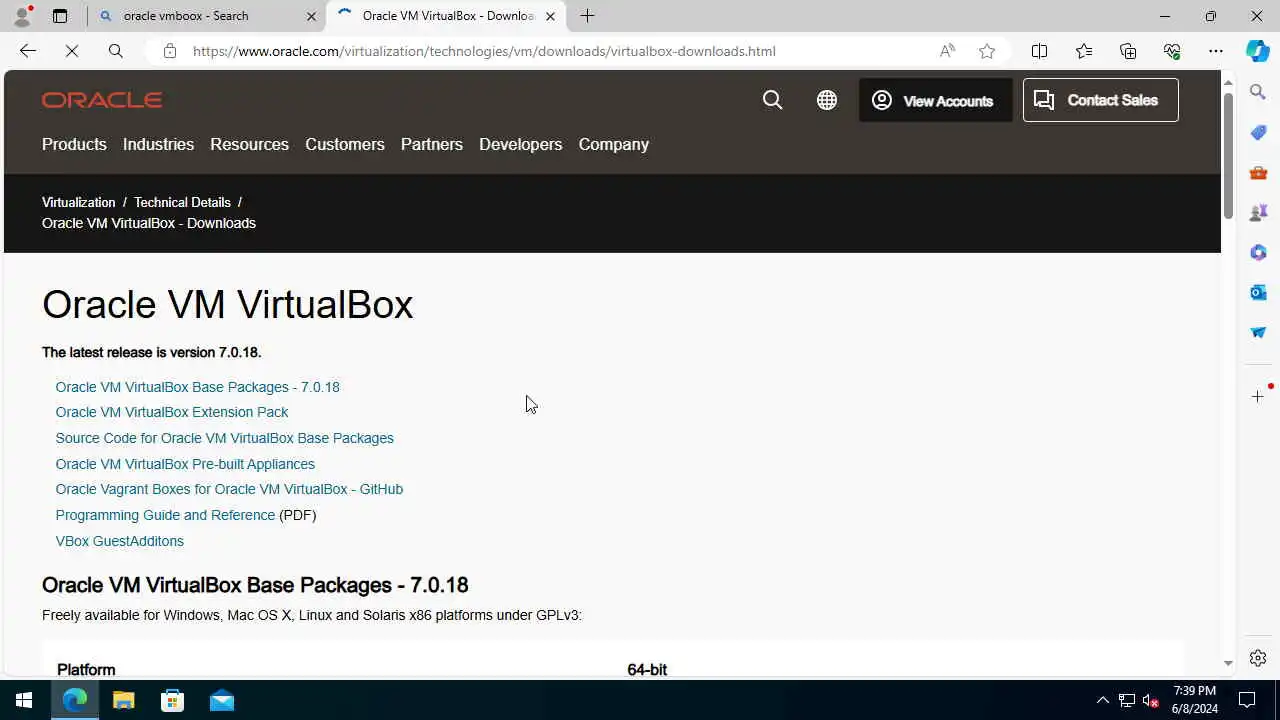Click View Accounts button
The image size is (1280, 720).
[x=936, y=100]
